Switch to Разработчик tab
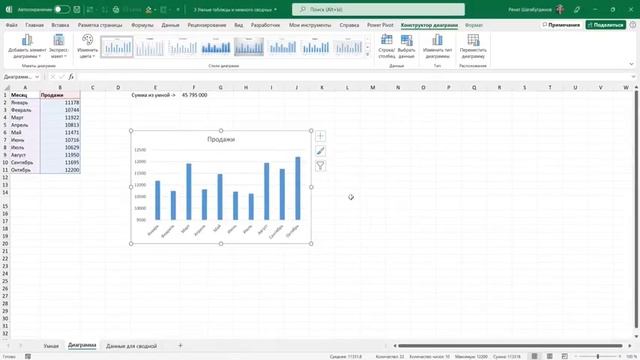The width and height of the screenshot is (640, 360). click(x=265, y=25)
